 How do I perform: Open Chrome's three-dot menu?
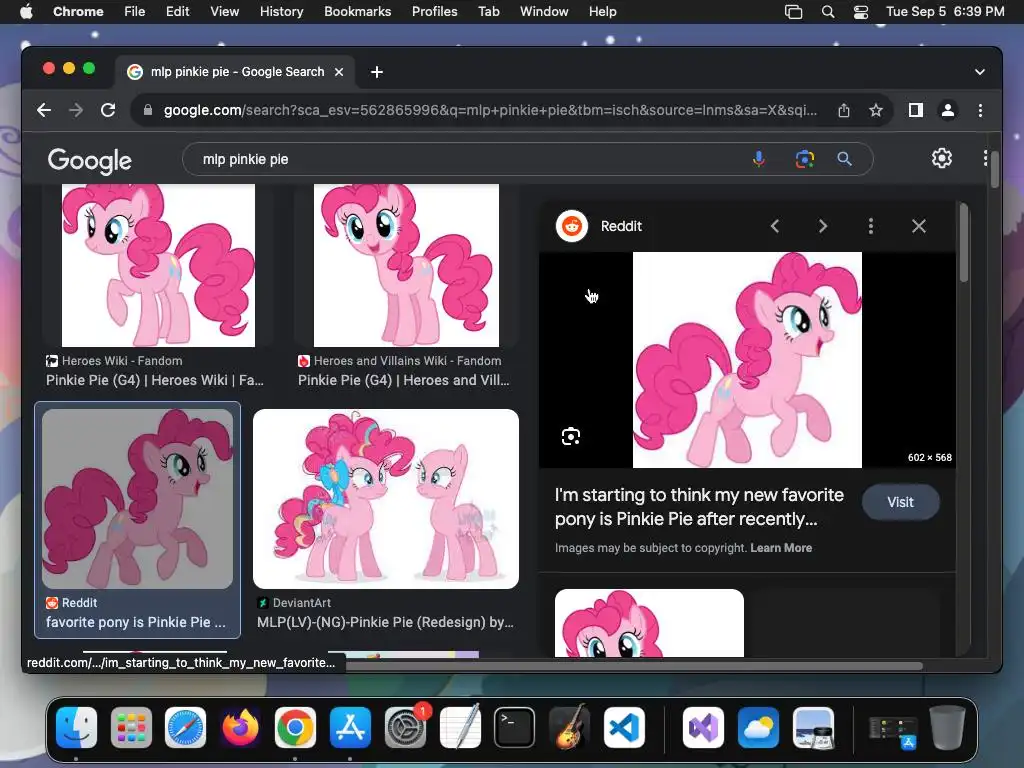click(x=980, y=110)
